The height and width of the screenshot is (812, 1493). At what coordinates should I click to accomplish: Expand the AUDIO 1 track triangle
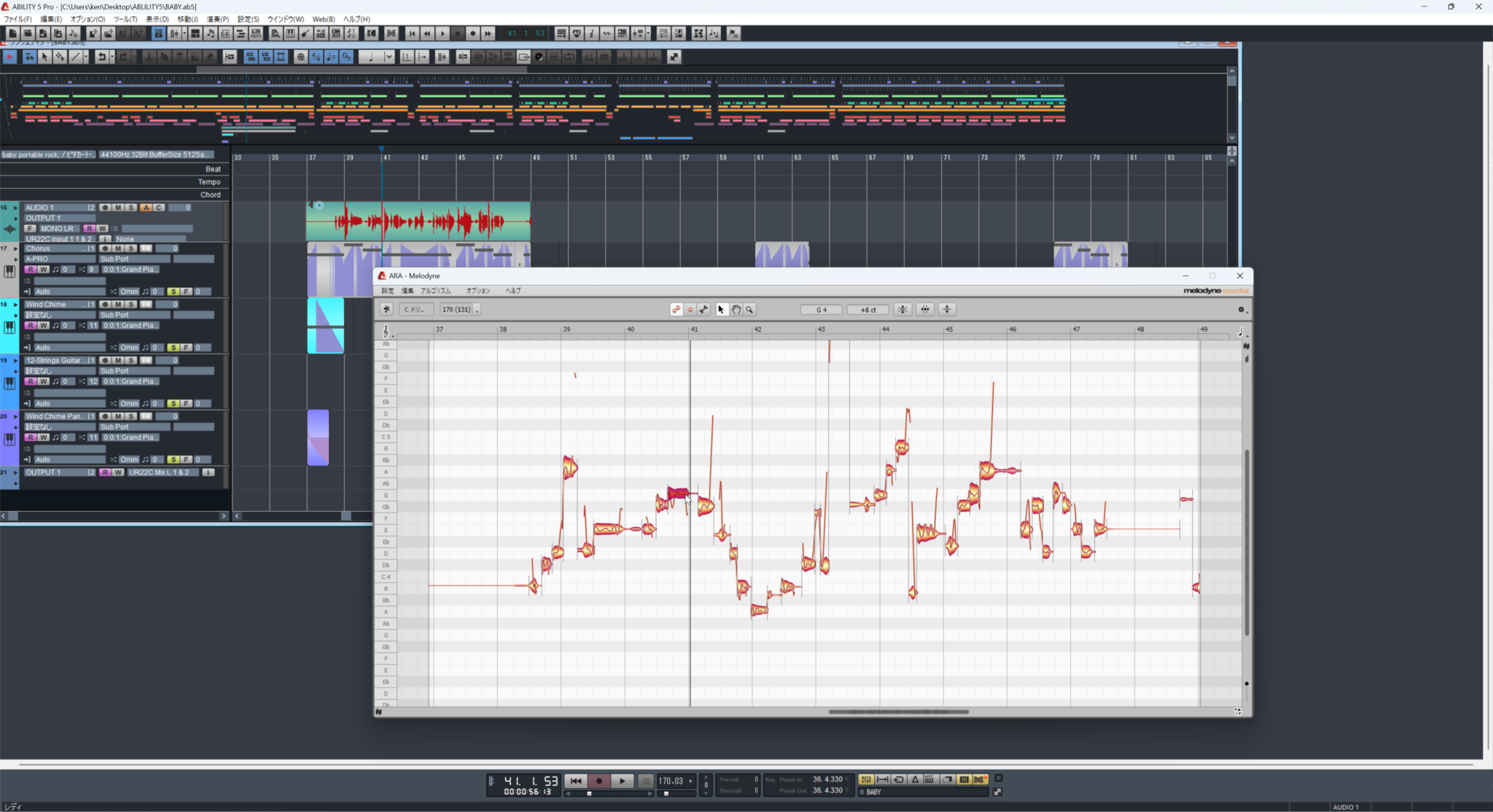pyautogui.click(x=15, y=208)
